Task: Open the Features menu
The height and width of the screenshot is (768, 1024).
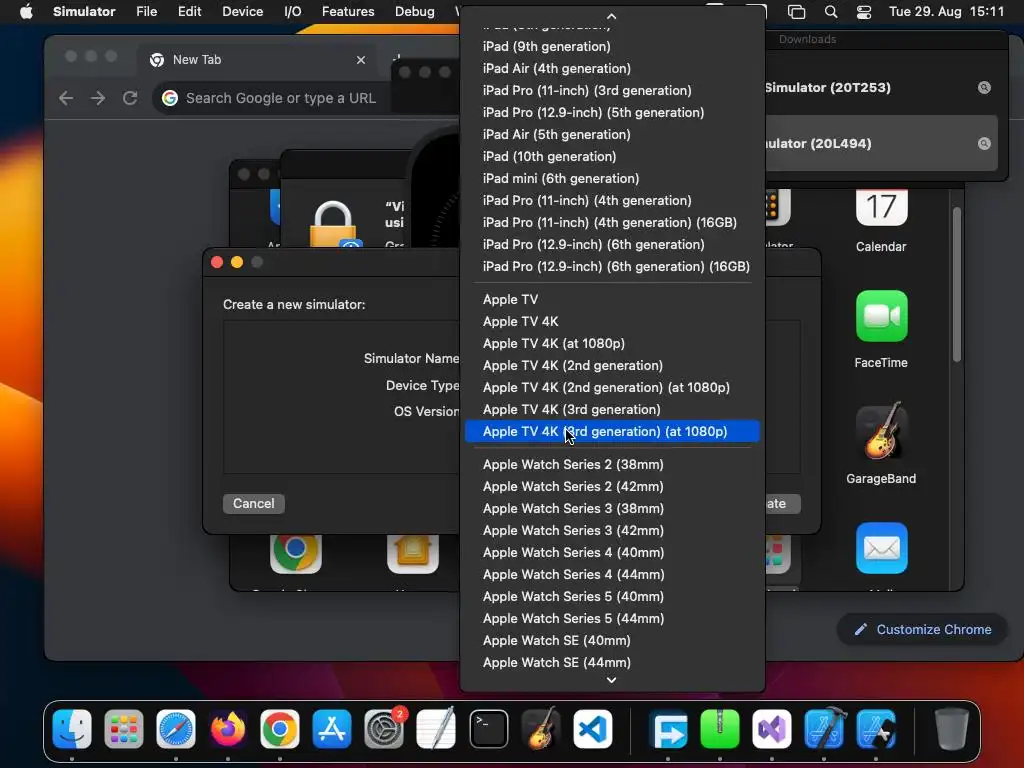Action: [x=348, y=11]
